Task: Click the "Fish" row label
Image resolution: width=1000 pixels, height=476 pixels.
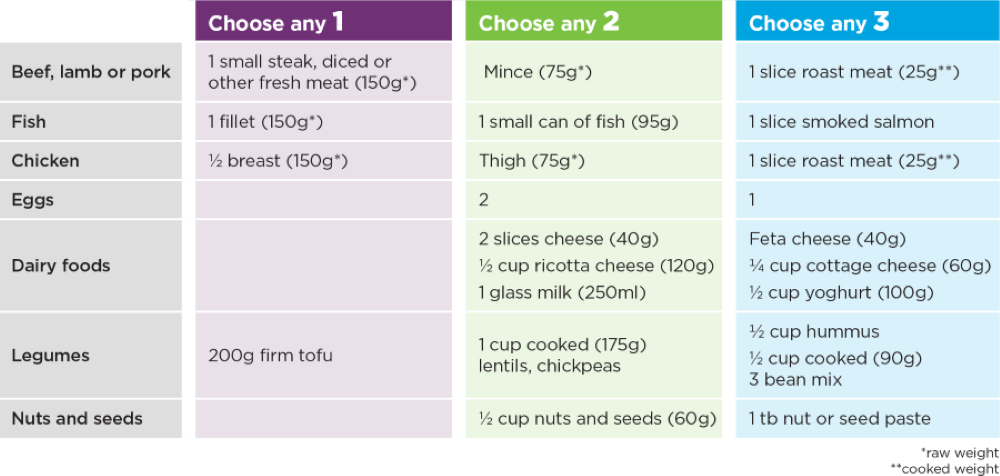Action: point(29,122)
